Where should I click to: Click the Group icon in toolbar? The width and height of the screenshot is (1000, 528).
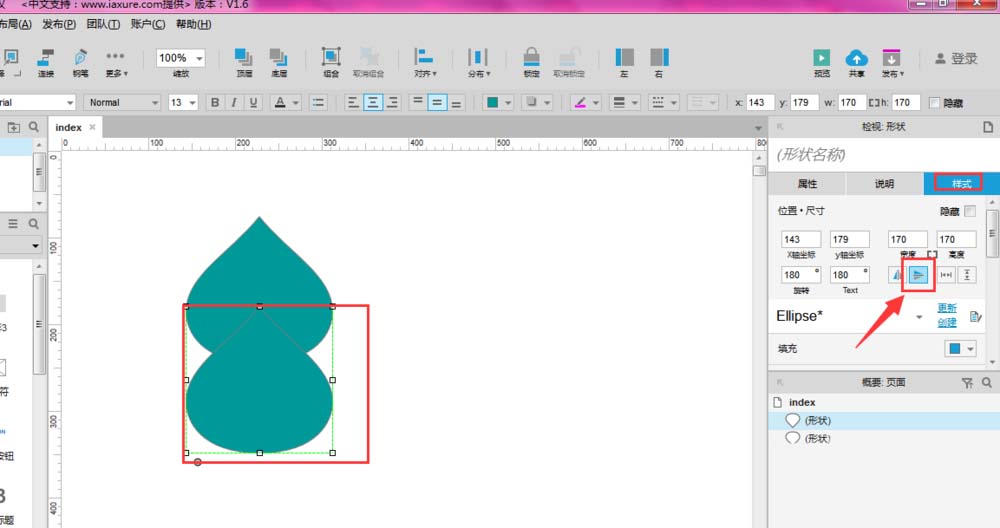(330, 57)
